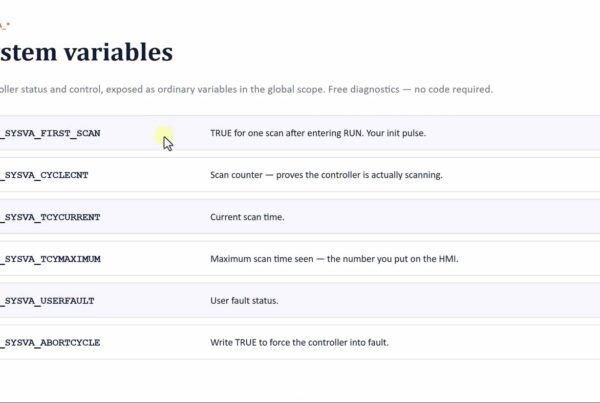Click the _SYSVA_TCYCURRENT variable name
Image resolution: width=600 pixels, height=403 pixels.
pos(50,217)
